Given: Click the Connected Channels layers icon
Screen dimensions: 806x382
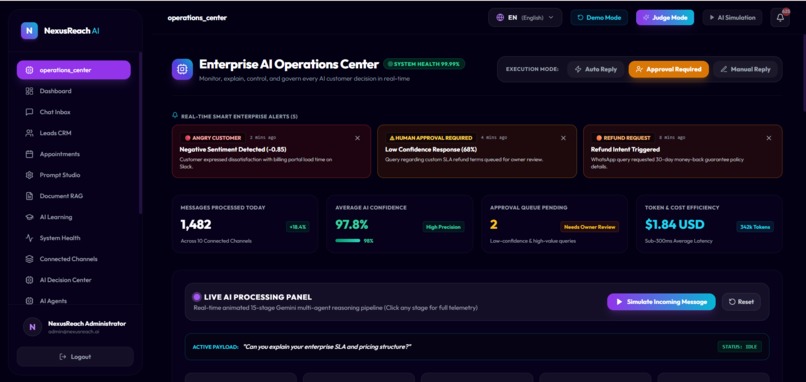Looking at the screenshot, I should pyautogui.click(x=29, y=259).
